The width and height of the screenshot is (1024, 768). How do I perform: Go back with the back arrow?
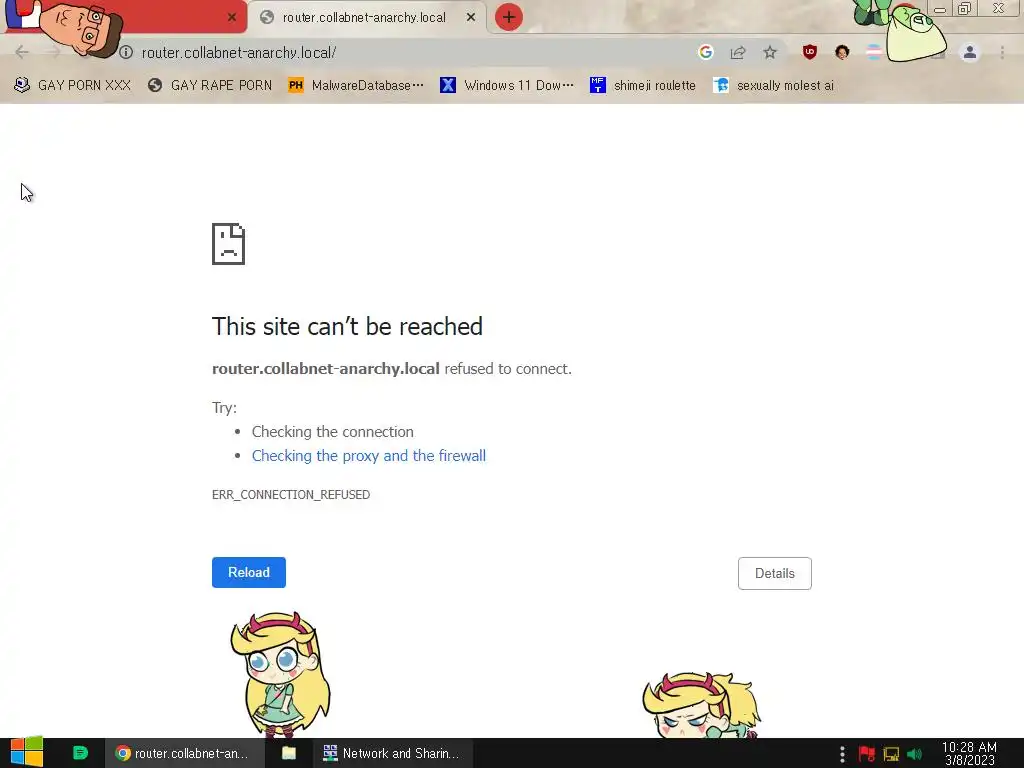(22, 52)
